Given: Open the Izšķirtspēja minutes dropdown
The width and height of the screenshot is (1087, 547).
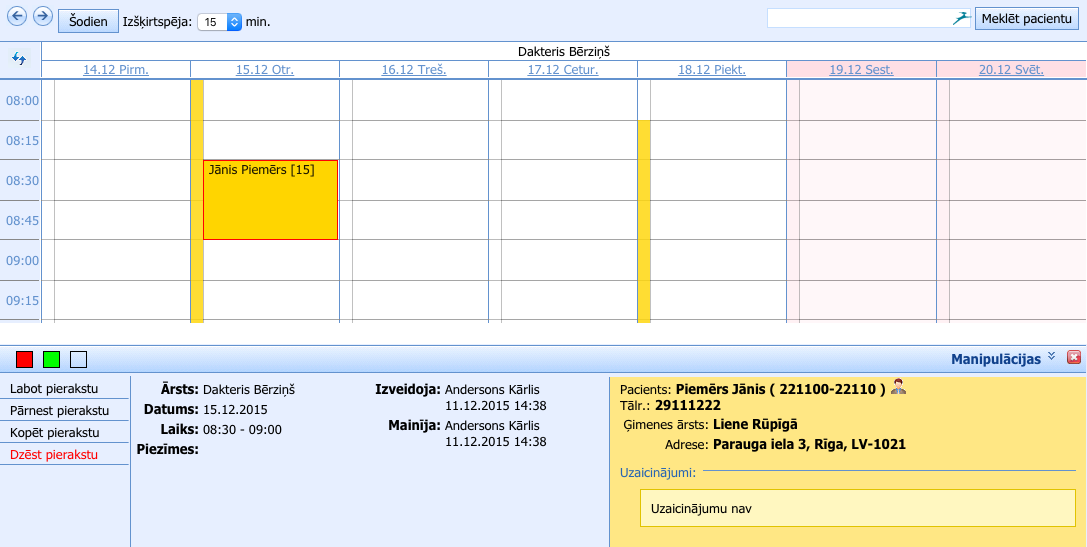Looking at the screenshot, I should (234, 21).
